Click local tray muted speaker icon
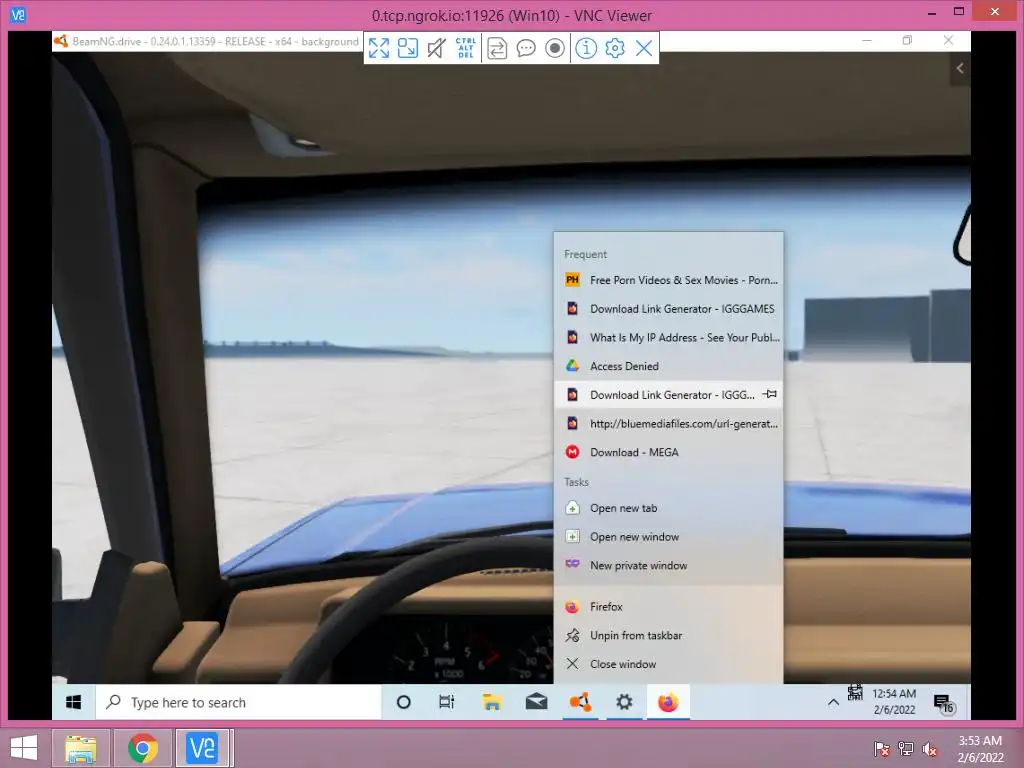Viewport: 1024px width, 768px height. pyautogui.click(x=930, y=748)
